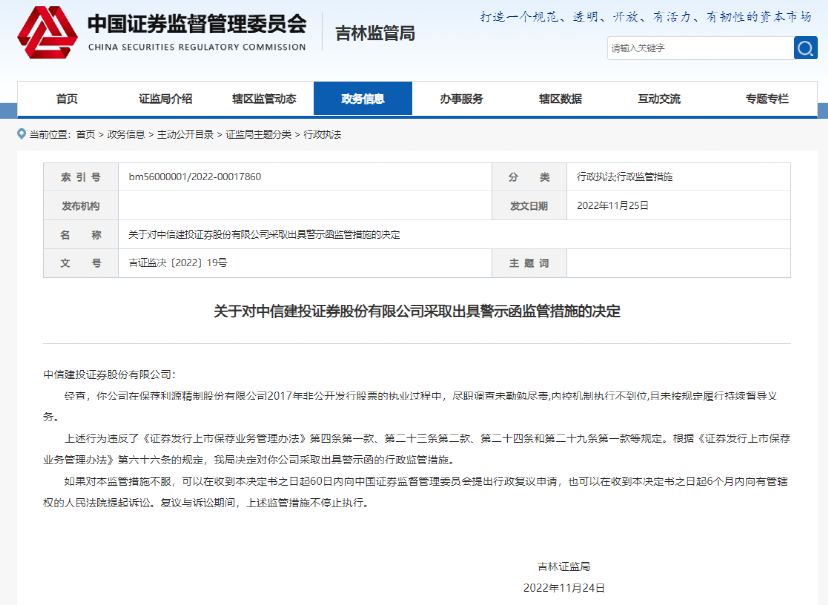Open the 互动交流 navigation tab
Screen dimensions: 828x605
point(659,99)
